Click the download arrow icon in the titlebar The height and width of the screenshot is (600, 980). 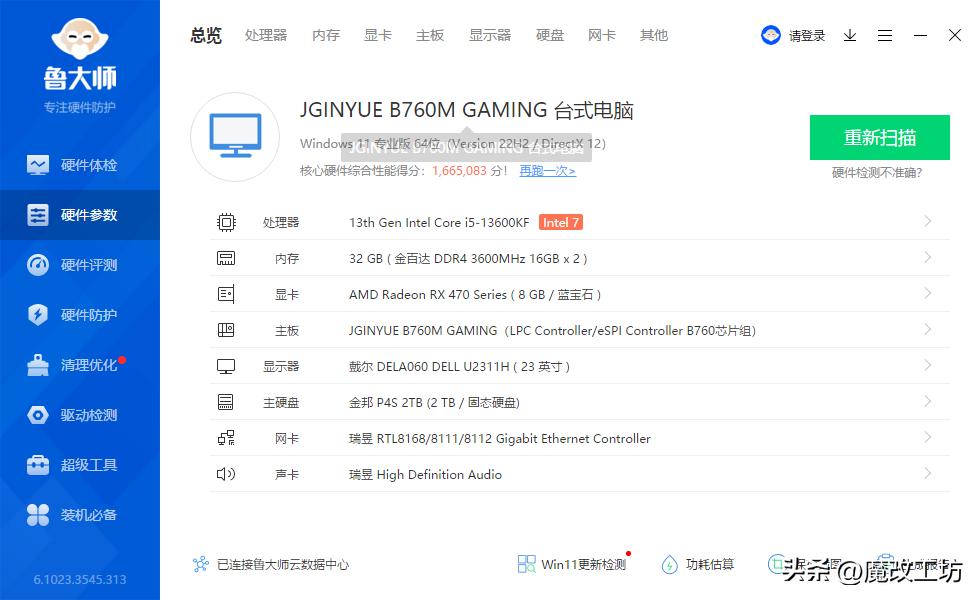pyautogui.click(x=850, y=35)
